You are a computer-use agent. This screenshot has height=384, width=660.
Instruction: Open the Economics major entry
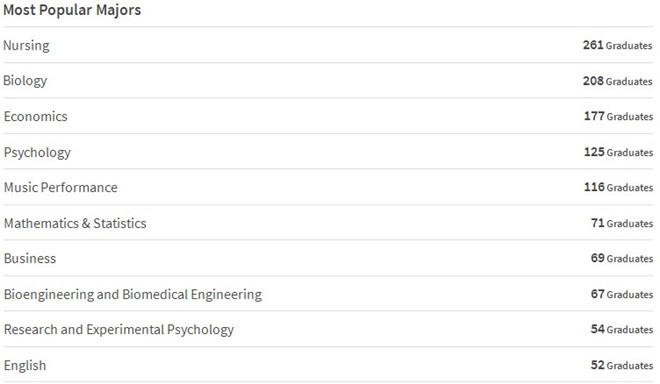pos(35,116)
